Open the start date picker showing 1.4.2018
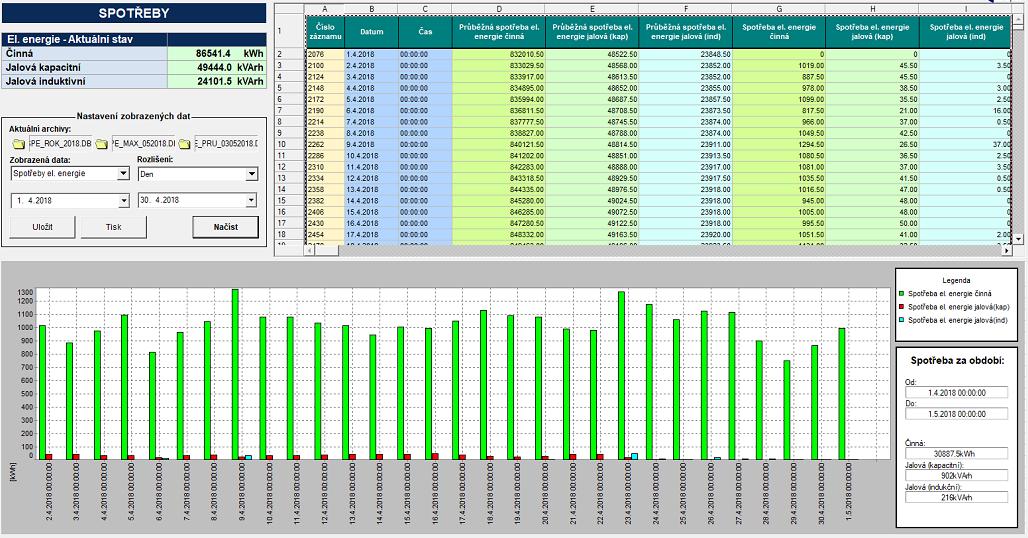This screenshot has height=538, width=1028. (123, 200)
